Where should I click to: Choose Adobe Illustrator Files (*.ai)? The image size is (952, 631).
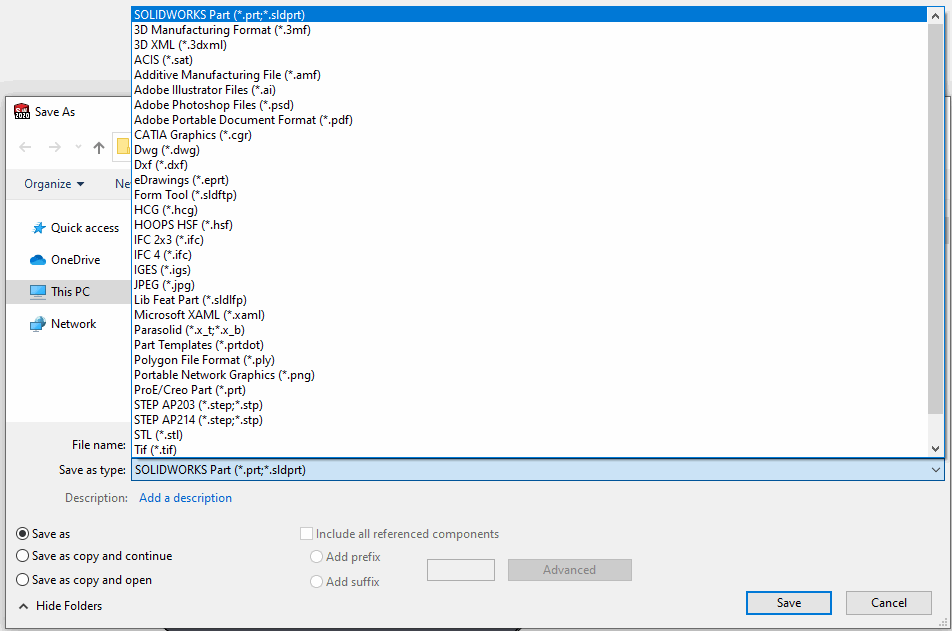[x=529, y=90]
